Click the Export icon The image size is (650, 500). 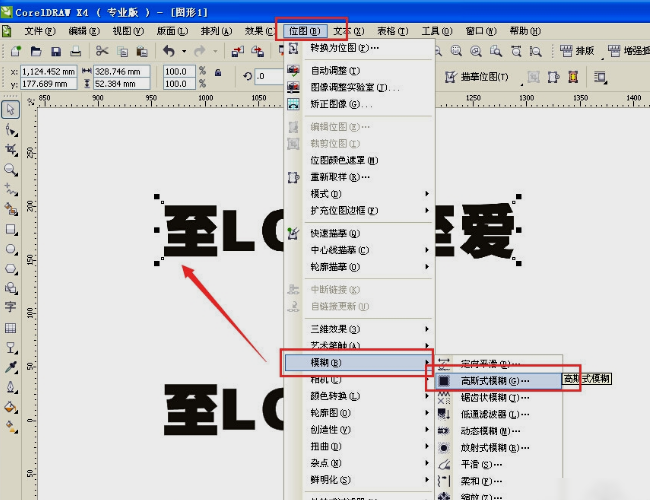pos(257,51)
